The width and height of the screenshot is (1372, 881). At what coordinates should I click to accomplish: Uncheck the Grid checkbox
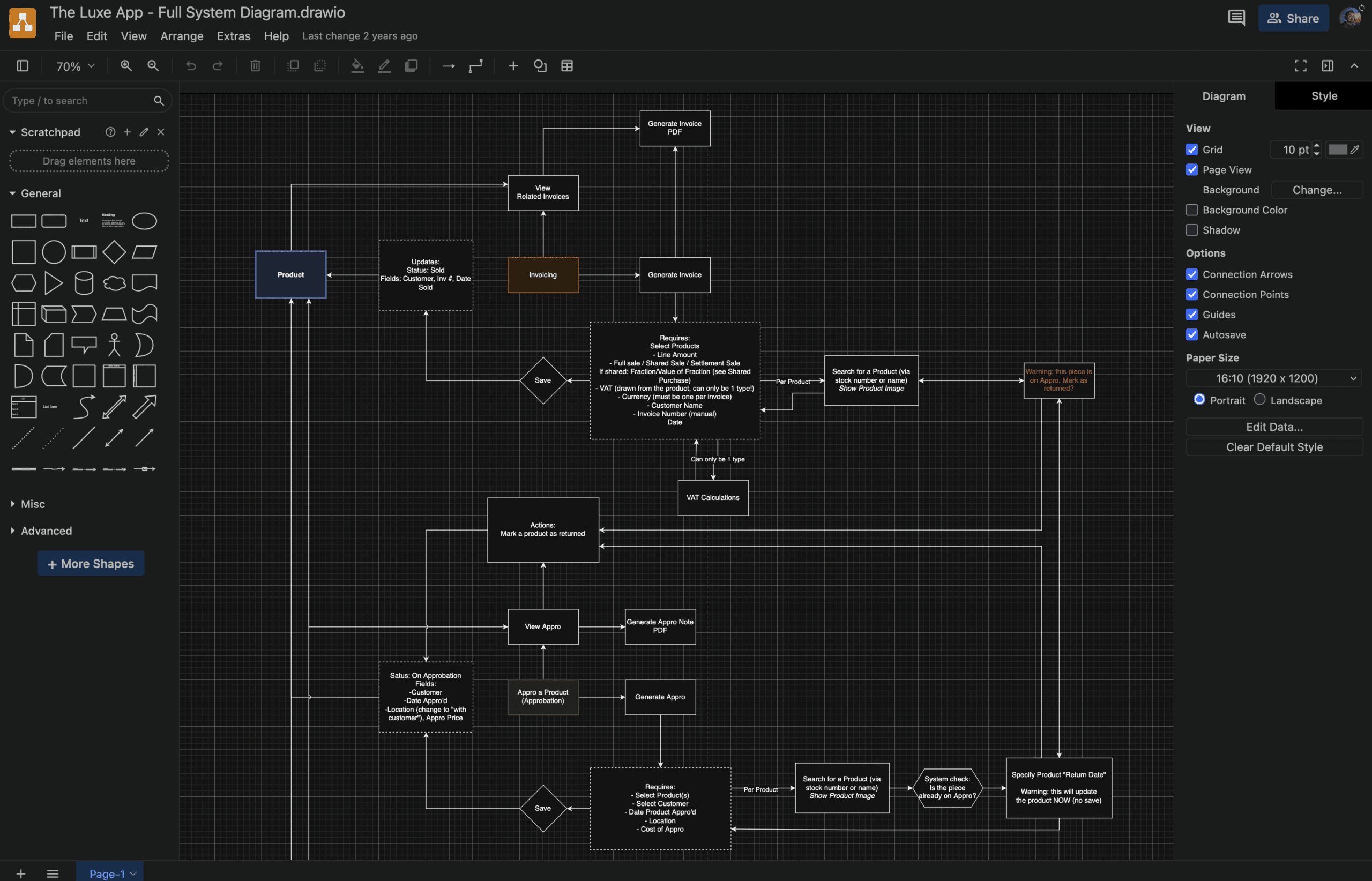pos(1192,150)
